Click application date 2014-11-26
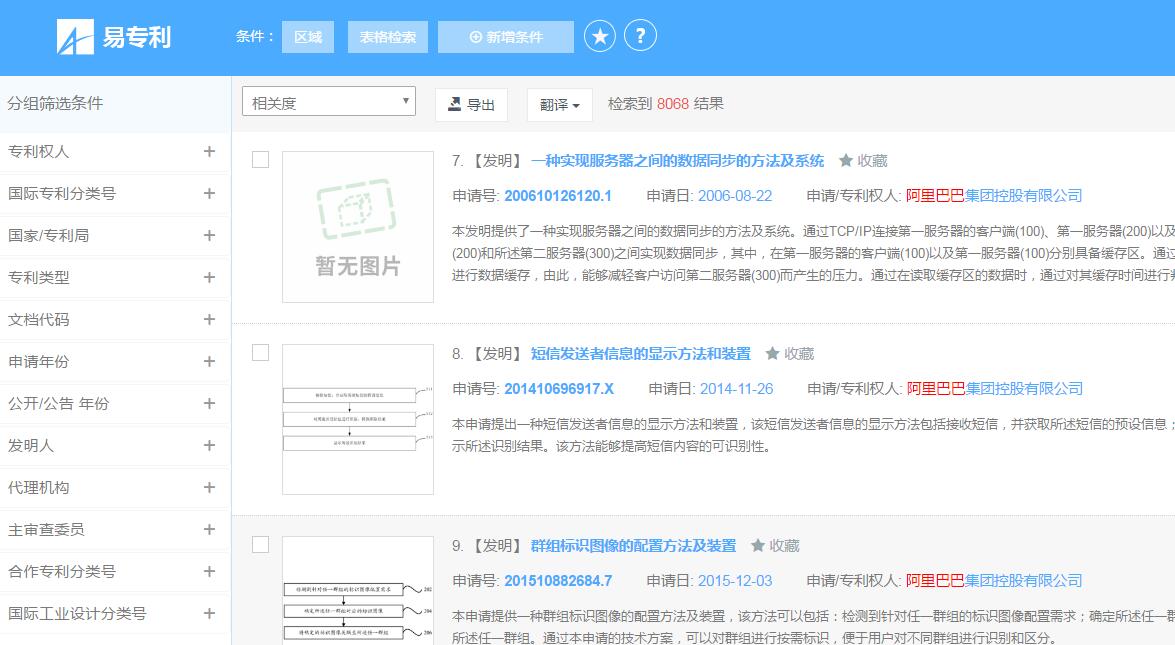Viewport: 1175px width, 645px height. pyautogui.click(x=737, y=389)
